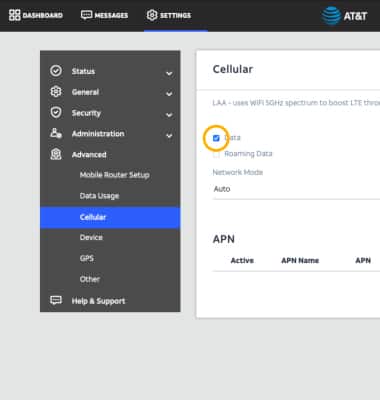Click the Settings gear icon in top bar
The width and height of the screenshot is (380, 400).
152,15
